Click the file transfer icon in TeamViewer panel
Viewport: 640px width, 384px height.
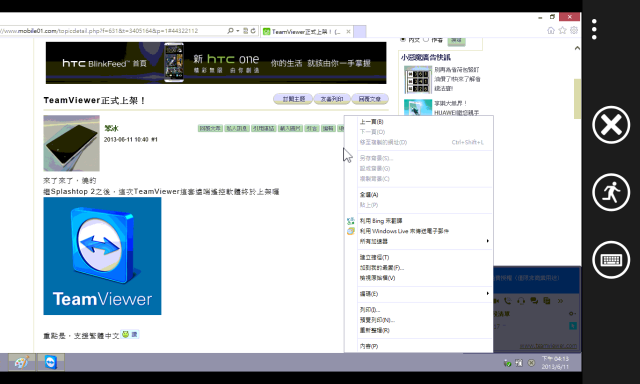click(x=547, y=301)
